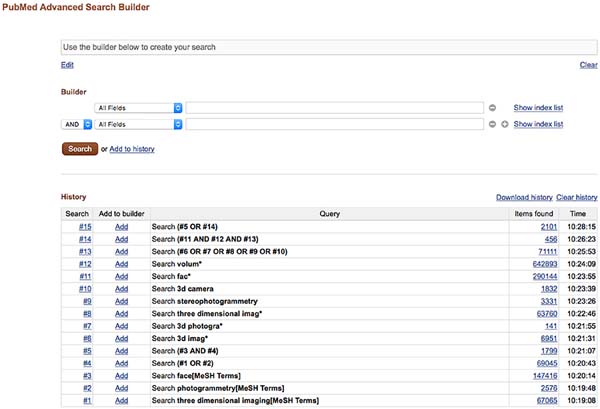Open Edit link under the search box
Screen dimensions: 600x409
click(67, 65)
